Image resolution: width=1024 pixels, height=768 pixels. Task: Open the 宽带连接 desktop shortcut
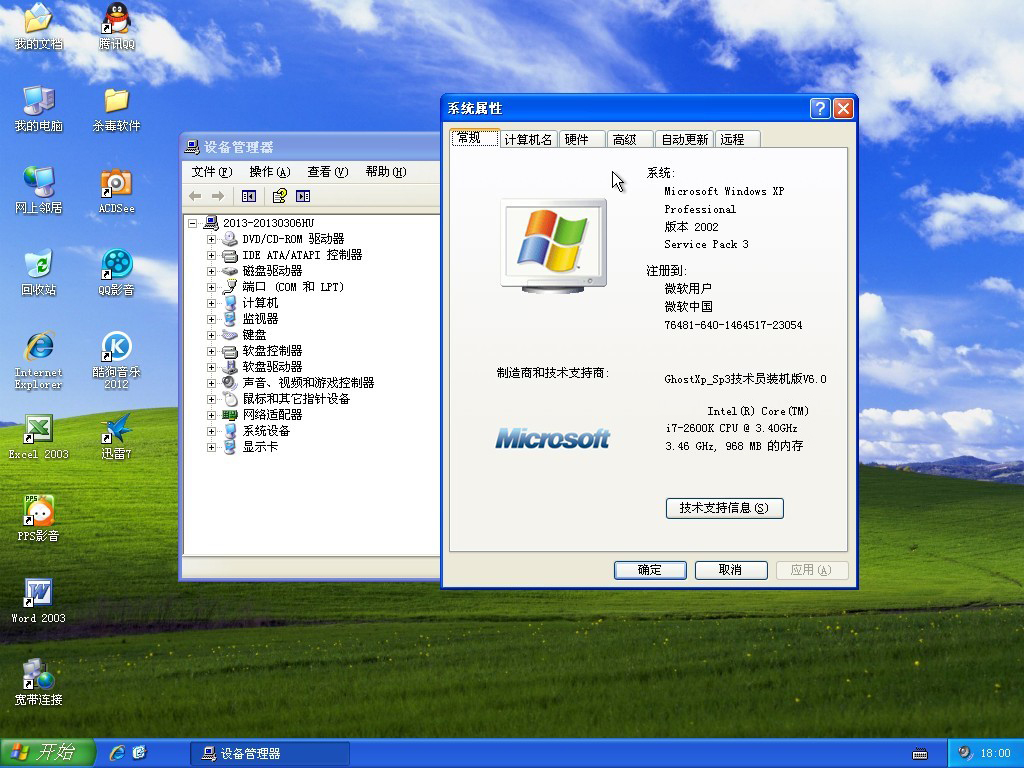(39, 682)
